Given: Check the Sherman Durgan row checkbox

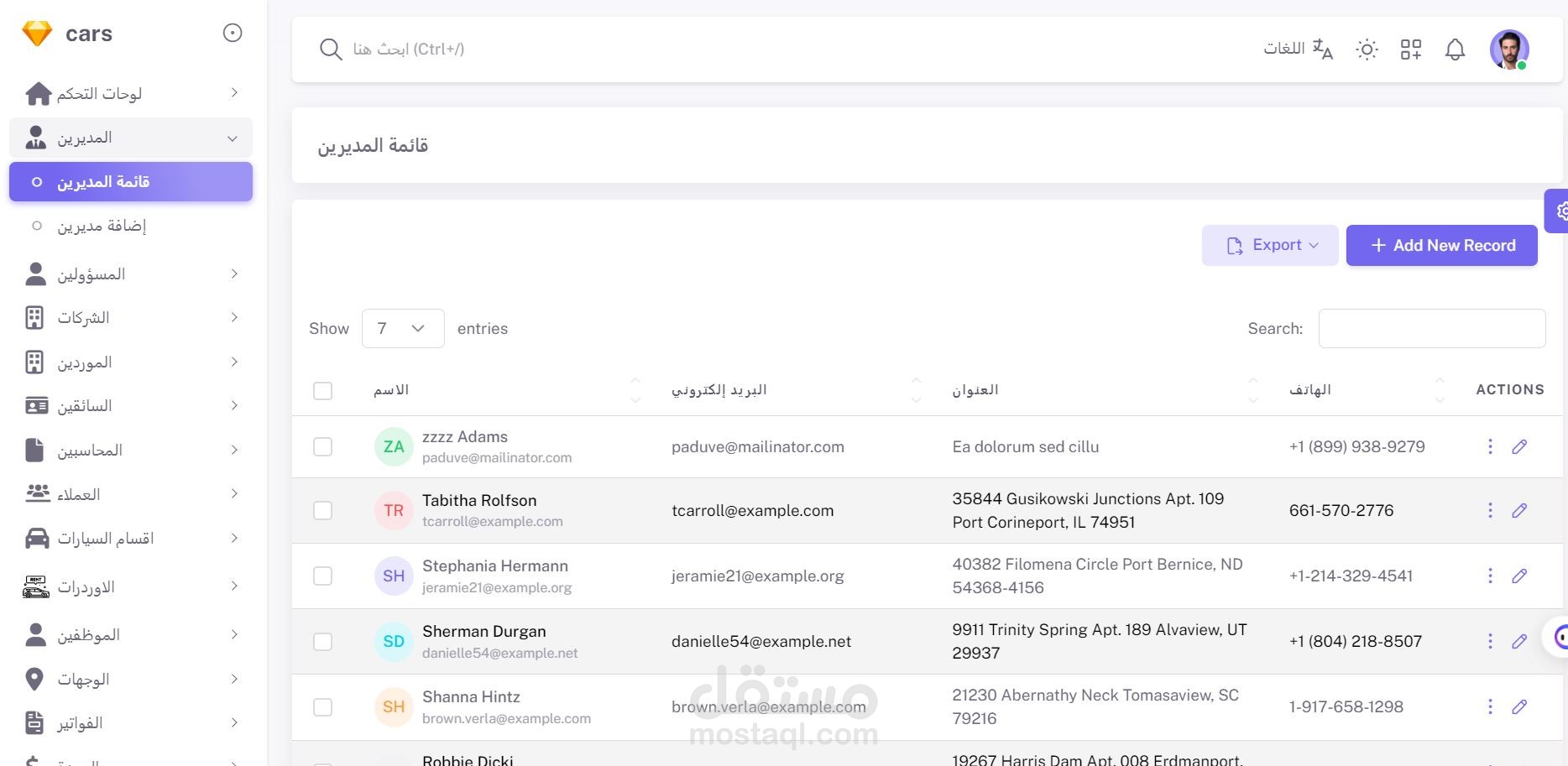Looking at the screenshot, I should (322, 642).
